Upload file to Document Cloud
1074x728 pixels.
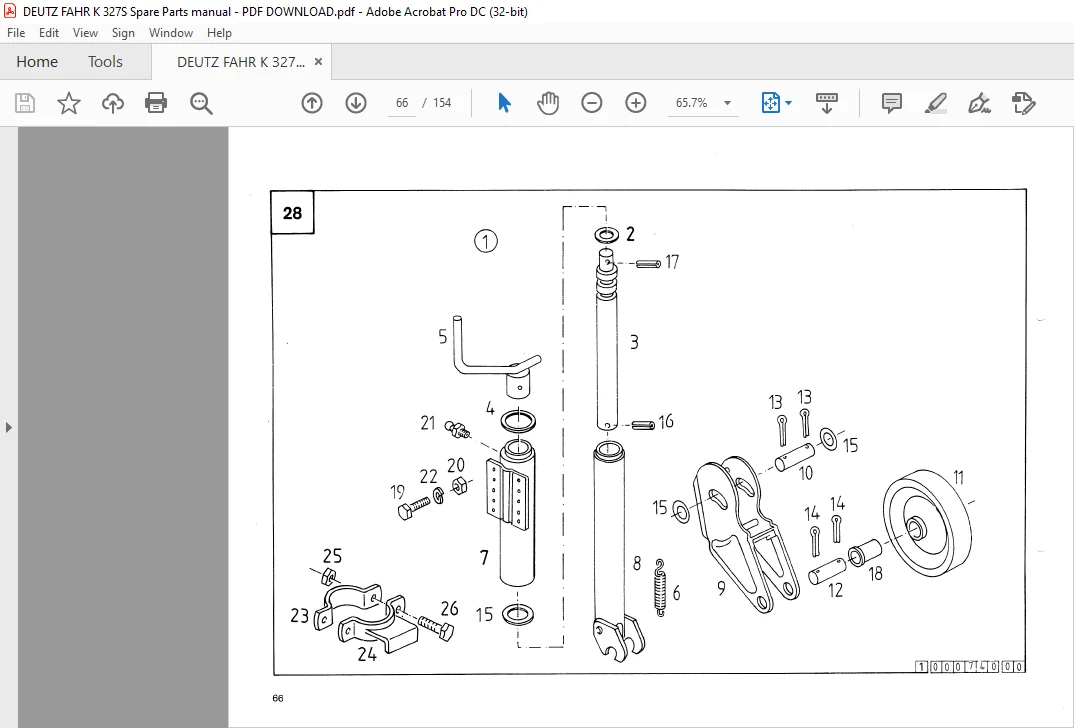tap(113, 103)
